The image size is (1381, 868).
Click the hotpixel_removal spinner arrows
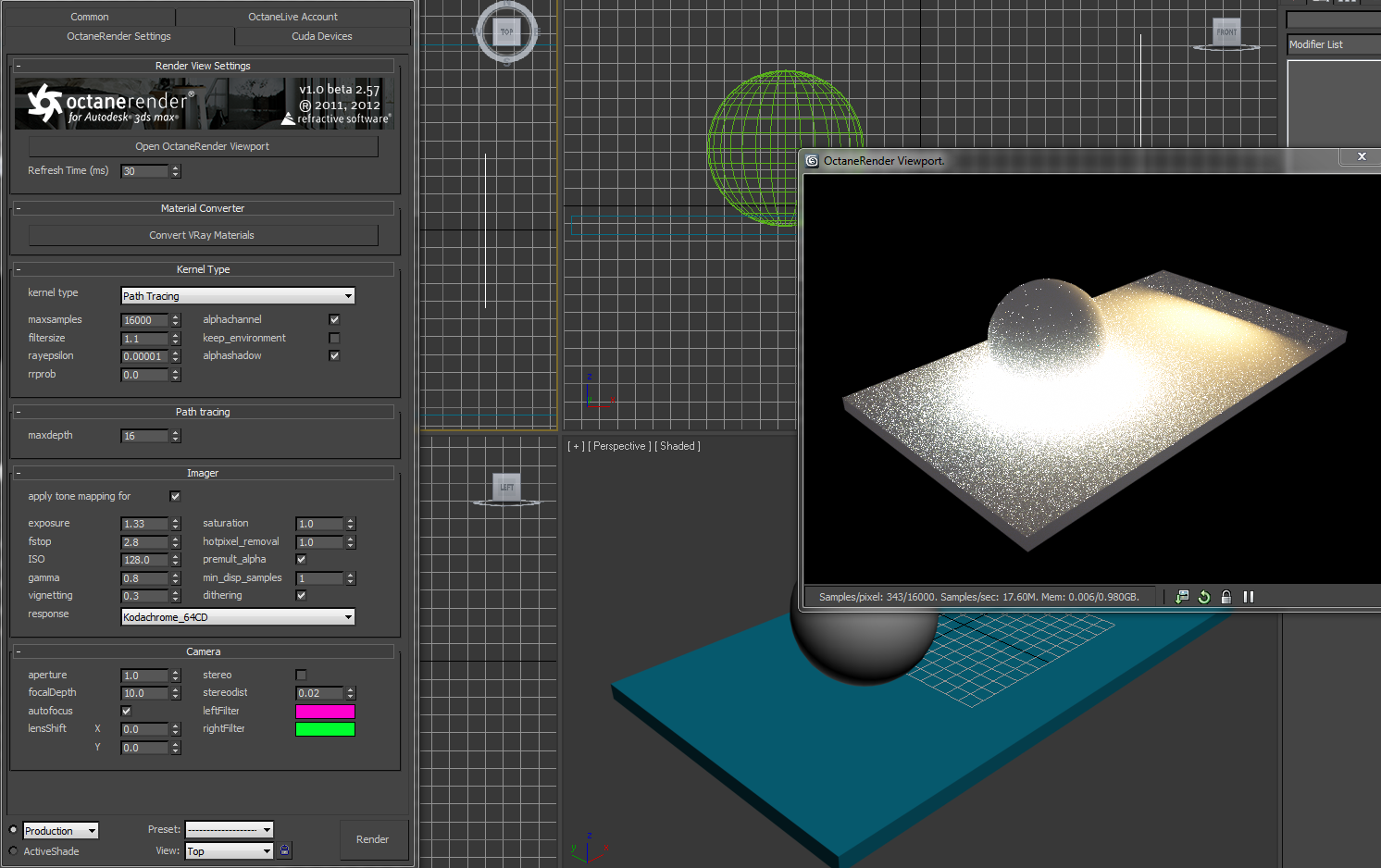click(x=351, y=542)
